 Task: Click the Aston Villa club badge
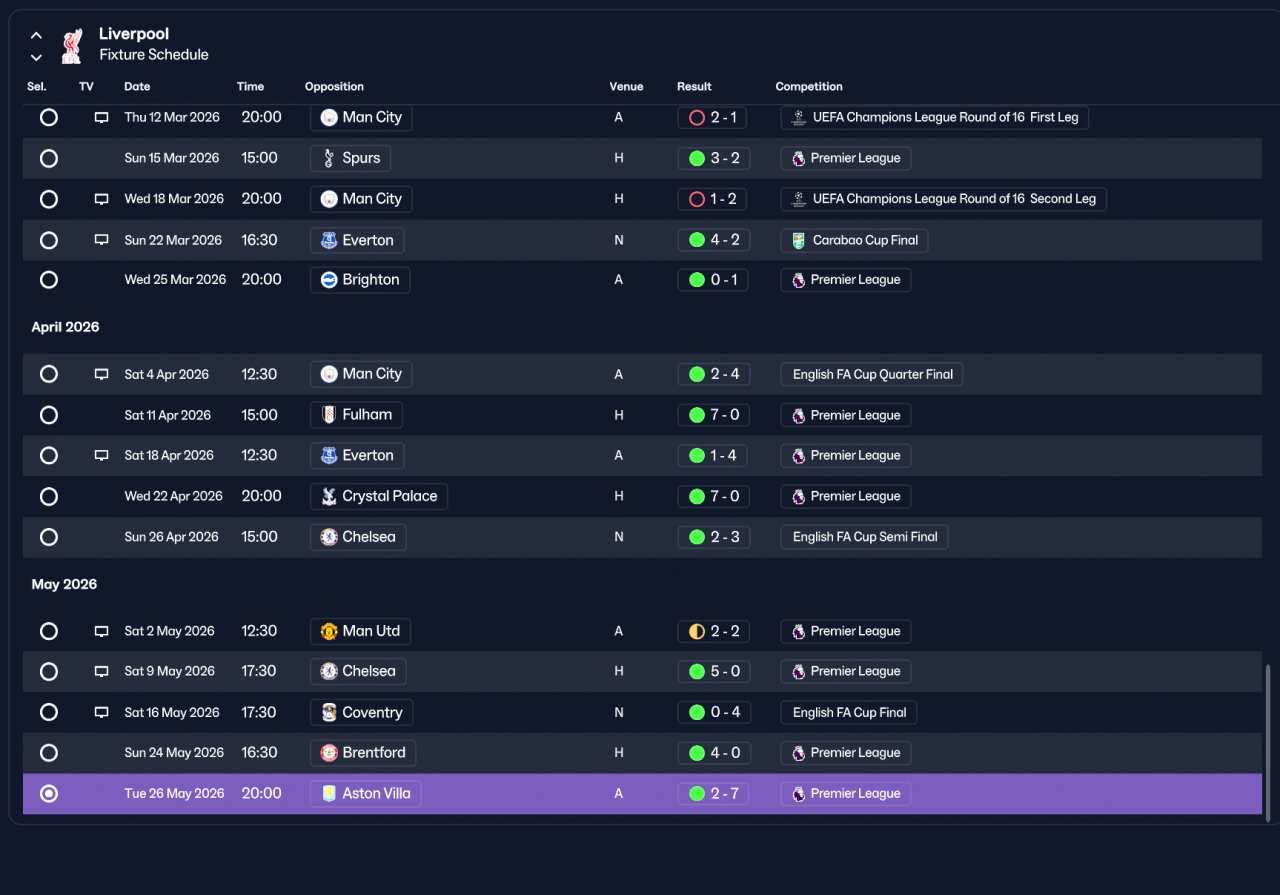(329, 794)
